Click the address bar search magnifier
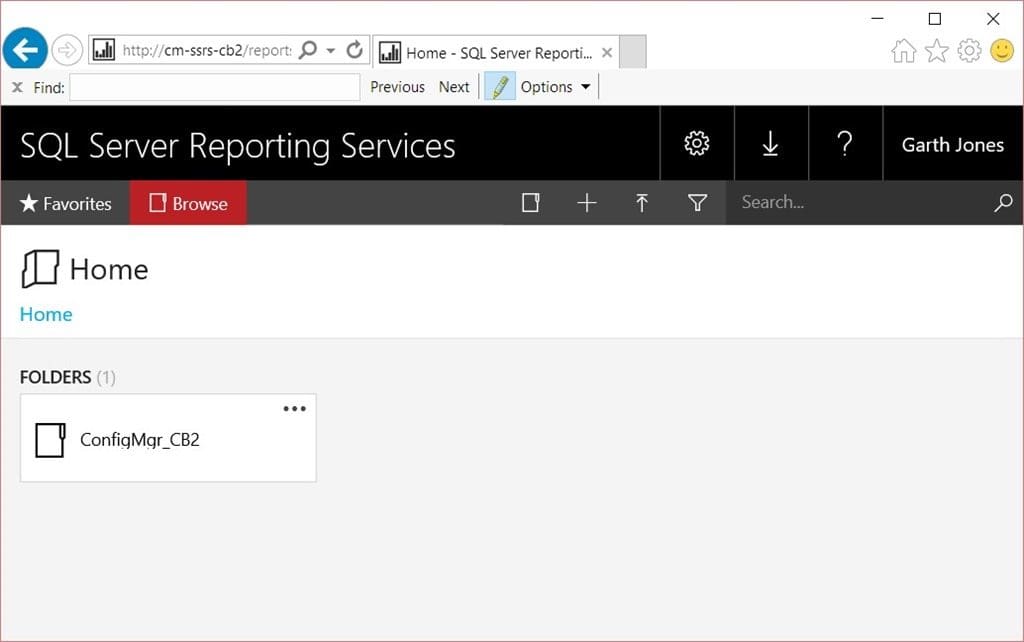 308,50
